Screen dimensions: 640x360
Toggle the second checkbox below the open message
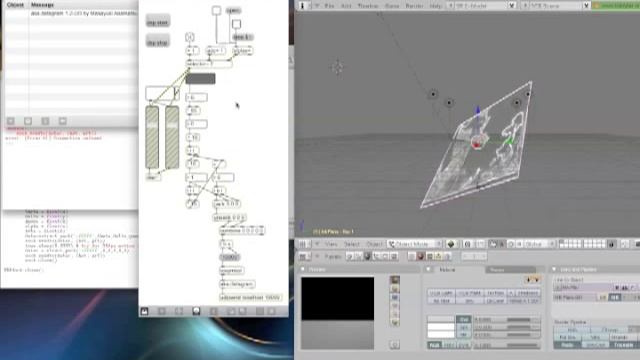[x=236, y=24]
